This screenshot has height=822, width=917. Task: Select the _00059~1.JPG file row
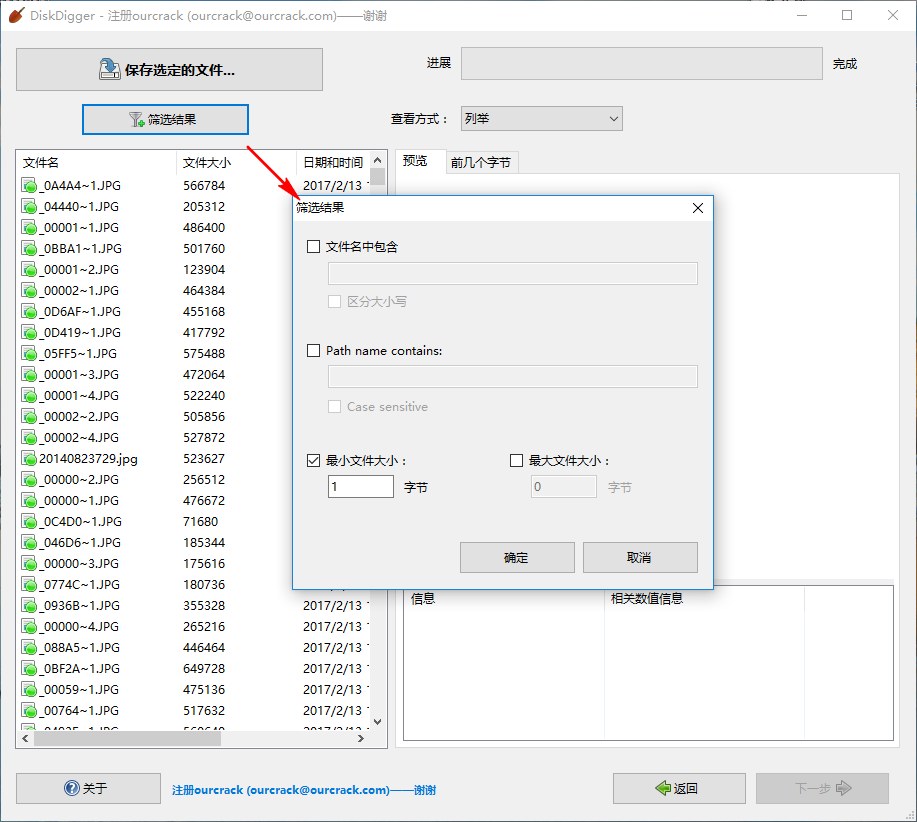tap(195, 690)
